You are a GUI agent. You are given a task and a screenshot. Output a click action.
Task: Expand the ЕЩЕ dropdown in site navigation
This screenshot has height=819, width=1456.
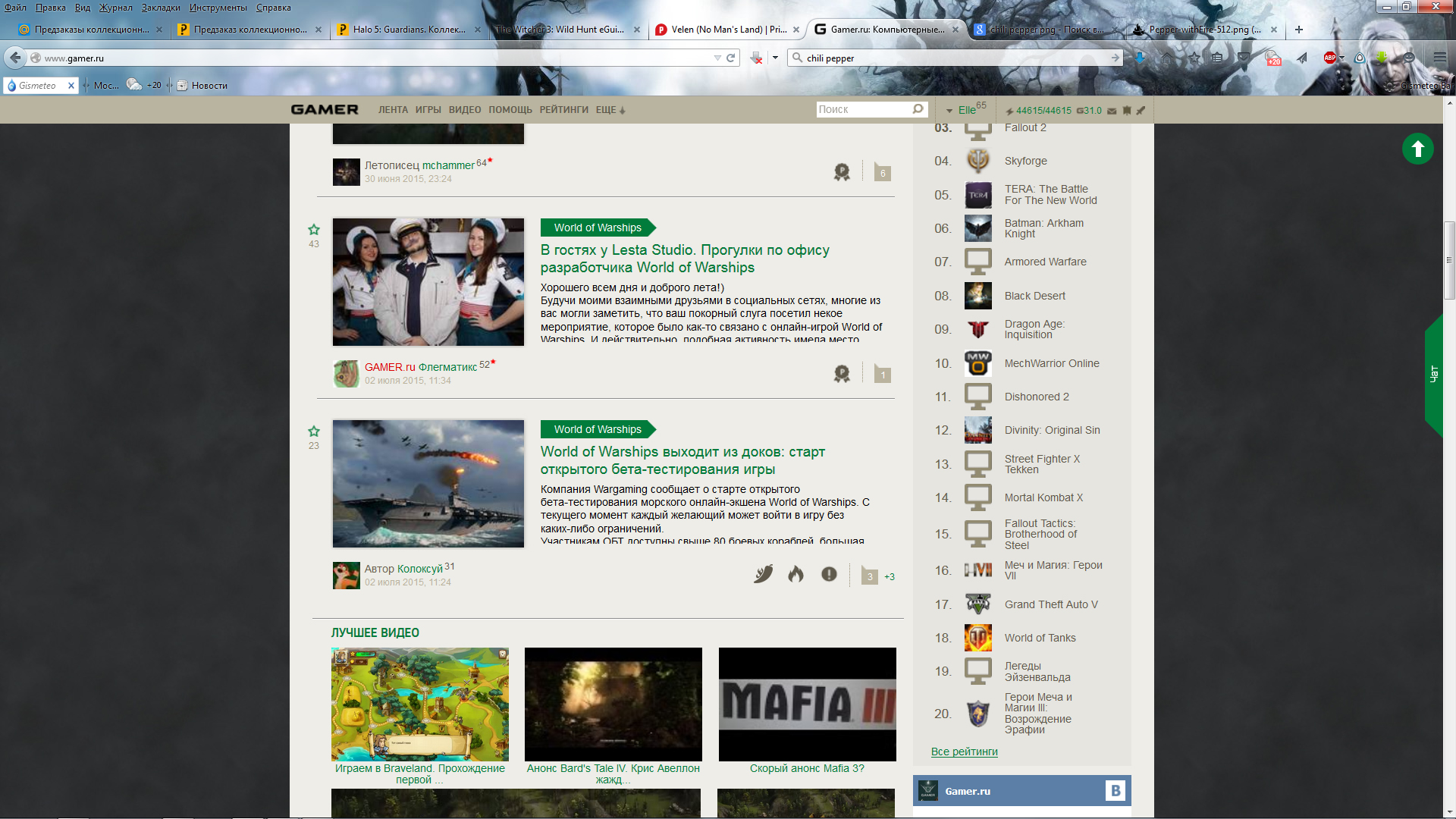click(610, 110)
